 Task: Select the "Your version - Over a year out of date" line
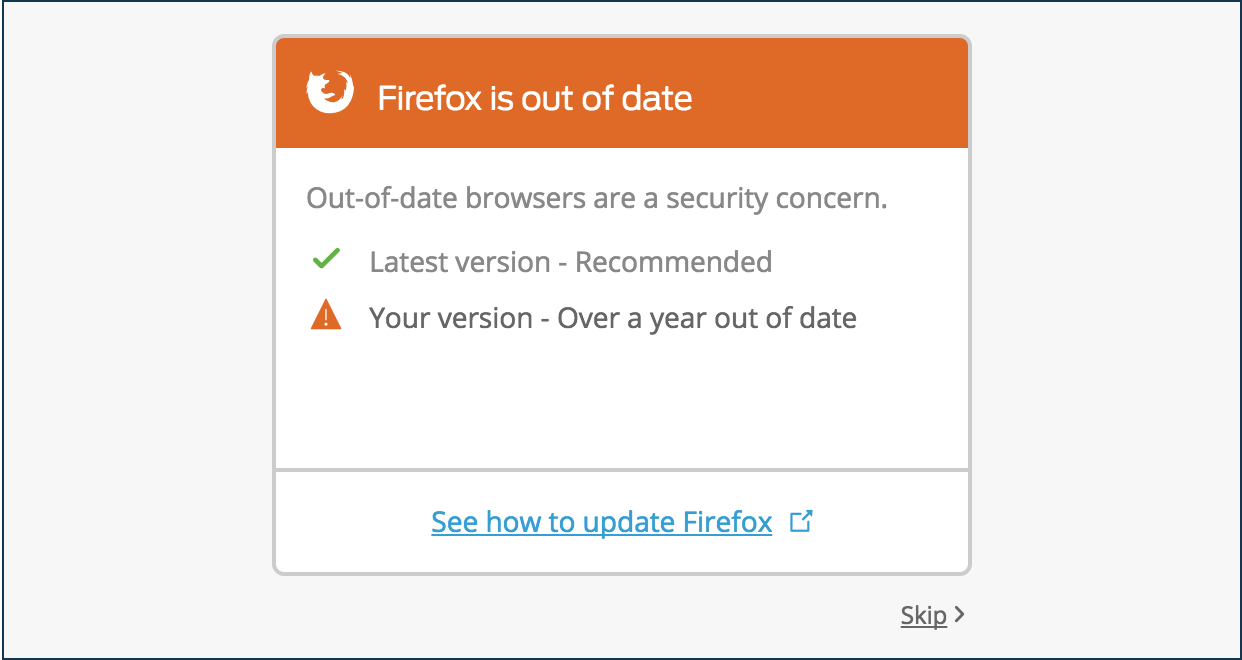click(x=612, y=318)
